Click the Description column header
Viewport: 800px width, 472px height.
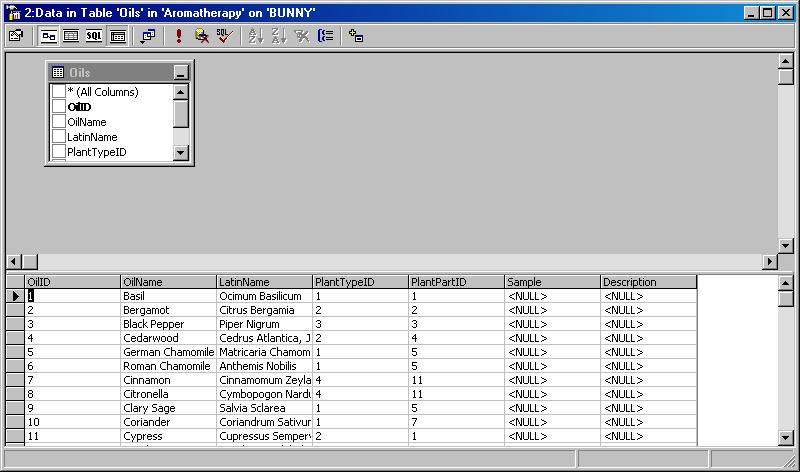tap(648, 282)
